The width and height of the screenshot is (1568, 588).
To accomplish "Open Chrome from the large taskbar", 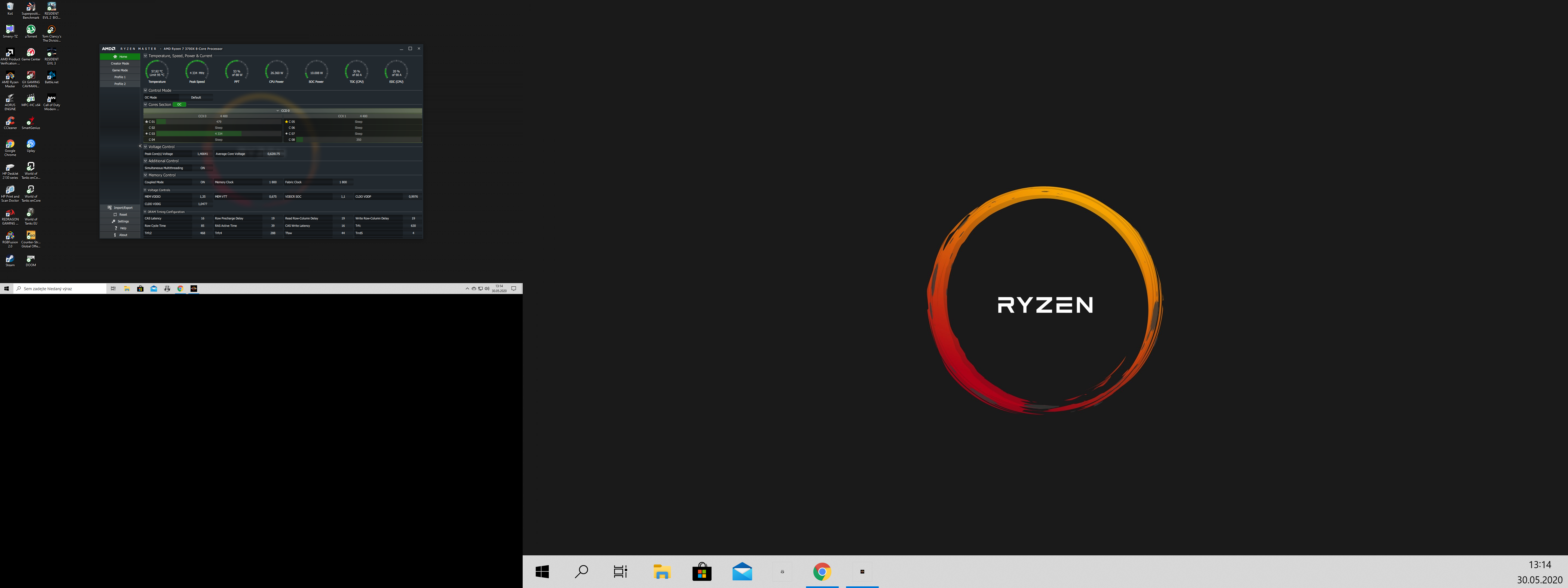I will click(x=822, y=572).
